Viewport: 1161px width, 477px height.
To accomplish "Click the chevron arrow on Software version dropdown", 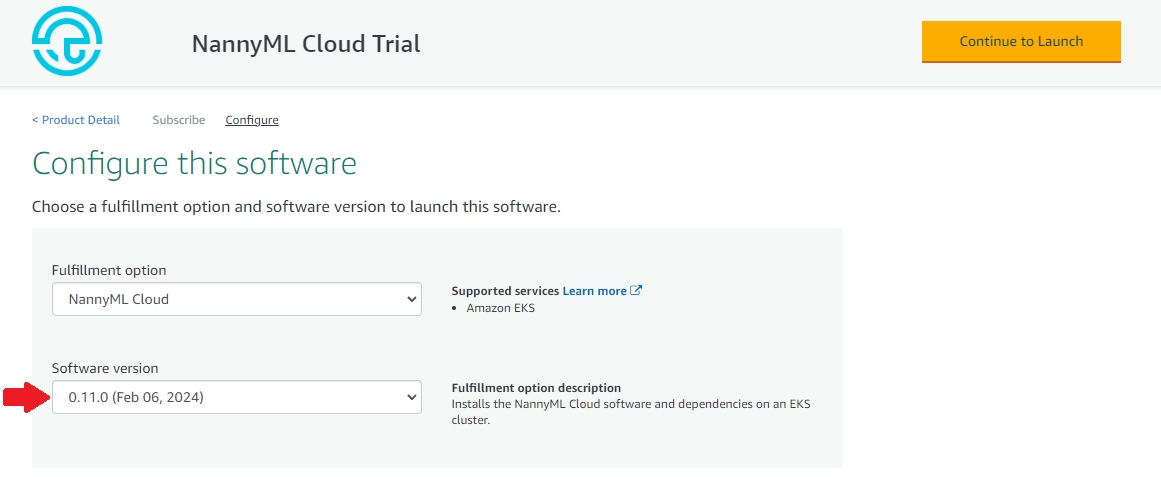I will point(411,397).
